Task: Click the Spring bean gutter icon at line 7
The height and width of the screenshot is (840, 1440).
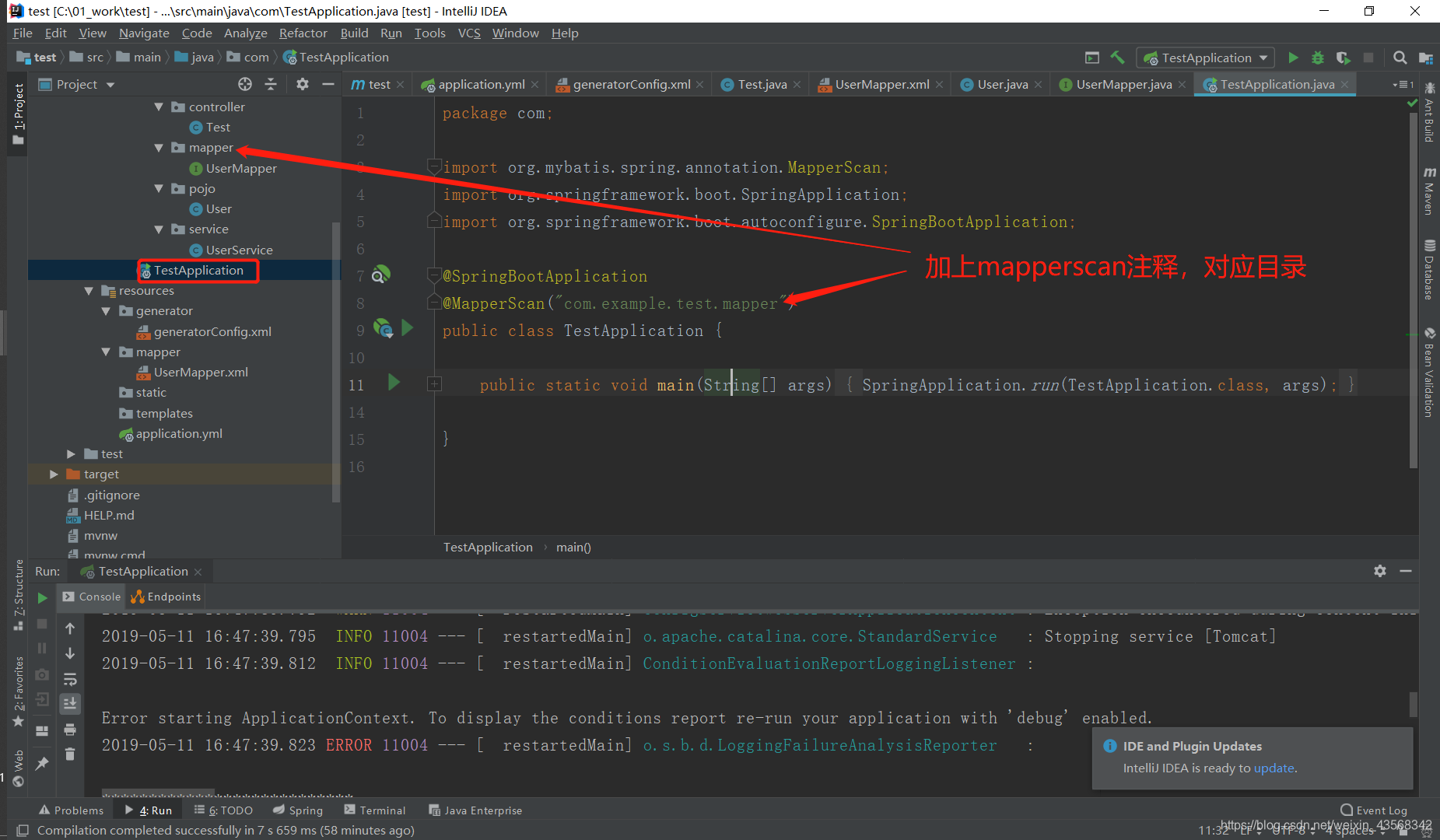Action: [x=380, y=275]
